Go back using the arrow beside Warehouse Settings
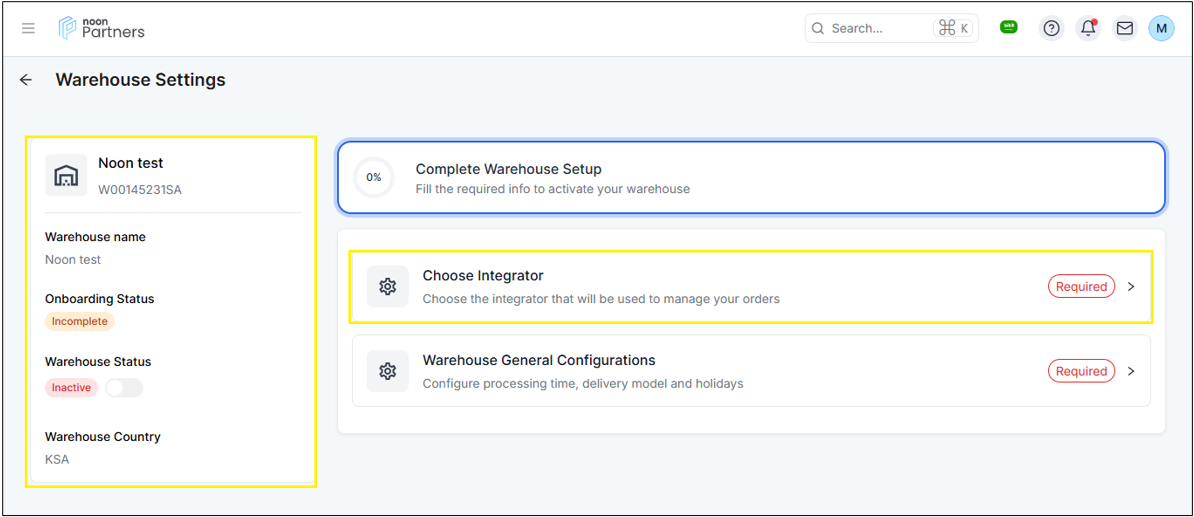Image resolution: width=1194 pixels, height=517 pixels. tap(26, 80)
